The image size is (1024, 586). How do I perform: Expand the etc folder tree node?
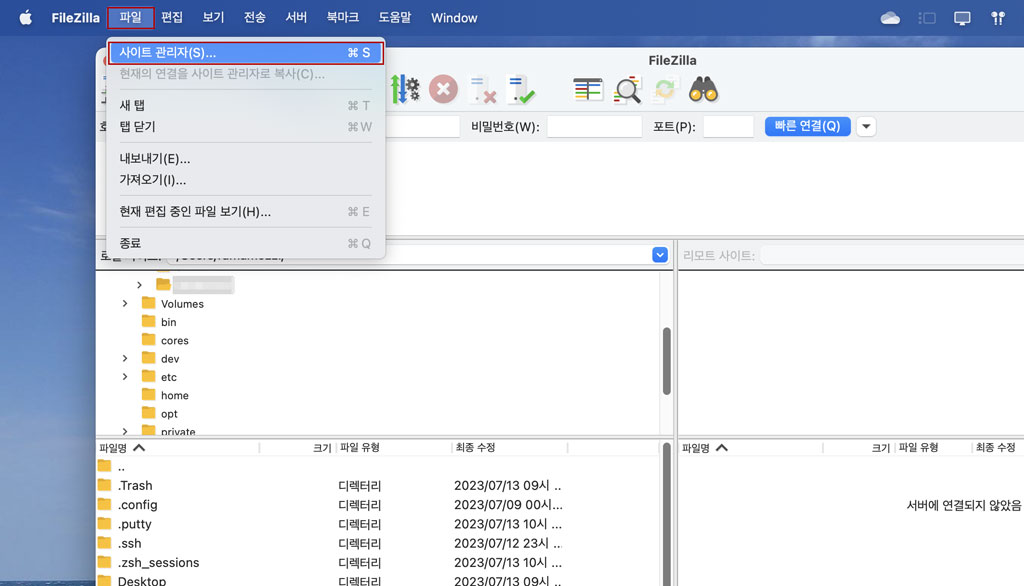[x=125, y=377]
